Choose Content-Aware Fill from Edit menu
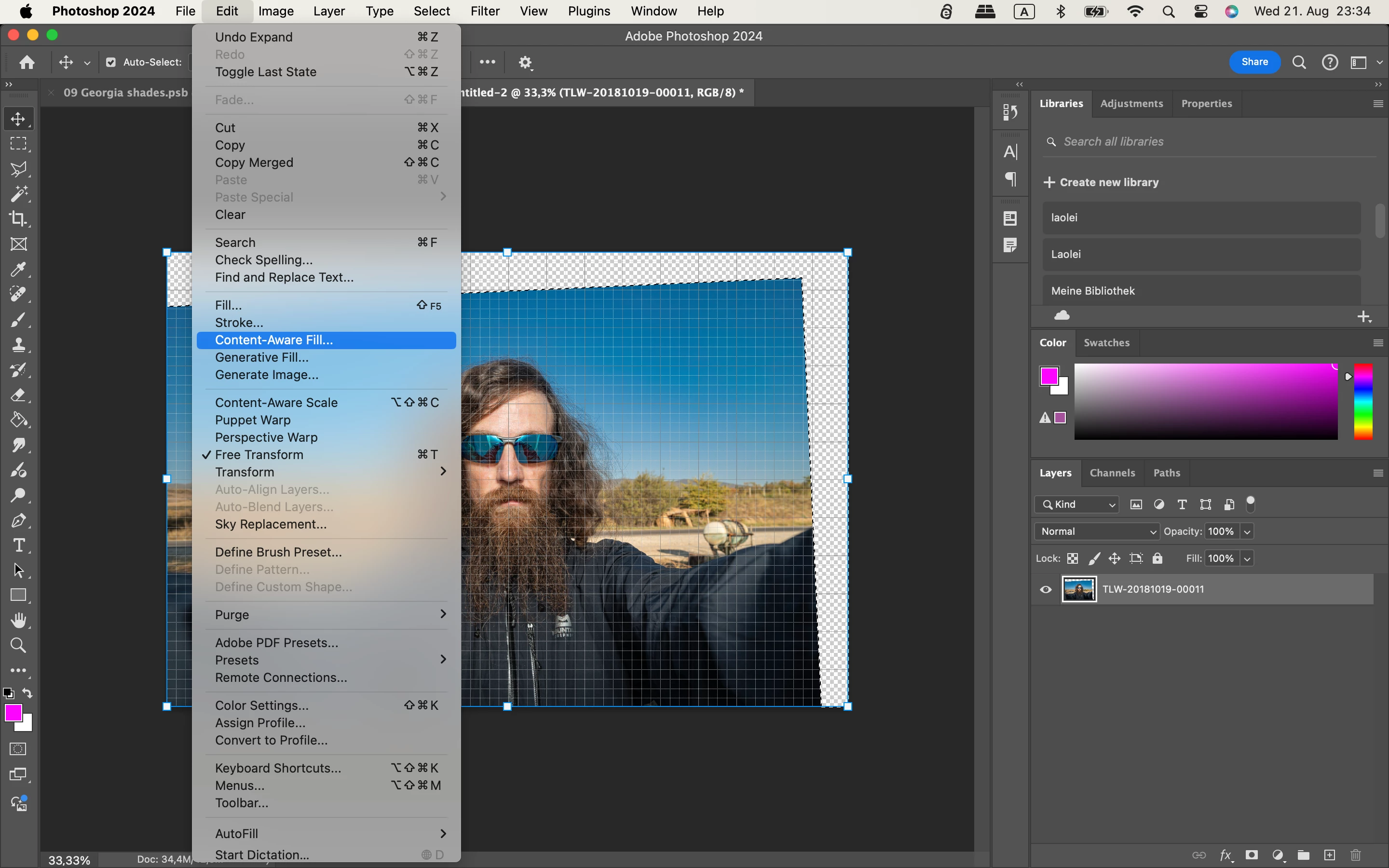Viewport: 1389px width, 868px height. [x=274, y=340]
